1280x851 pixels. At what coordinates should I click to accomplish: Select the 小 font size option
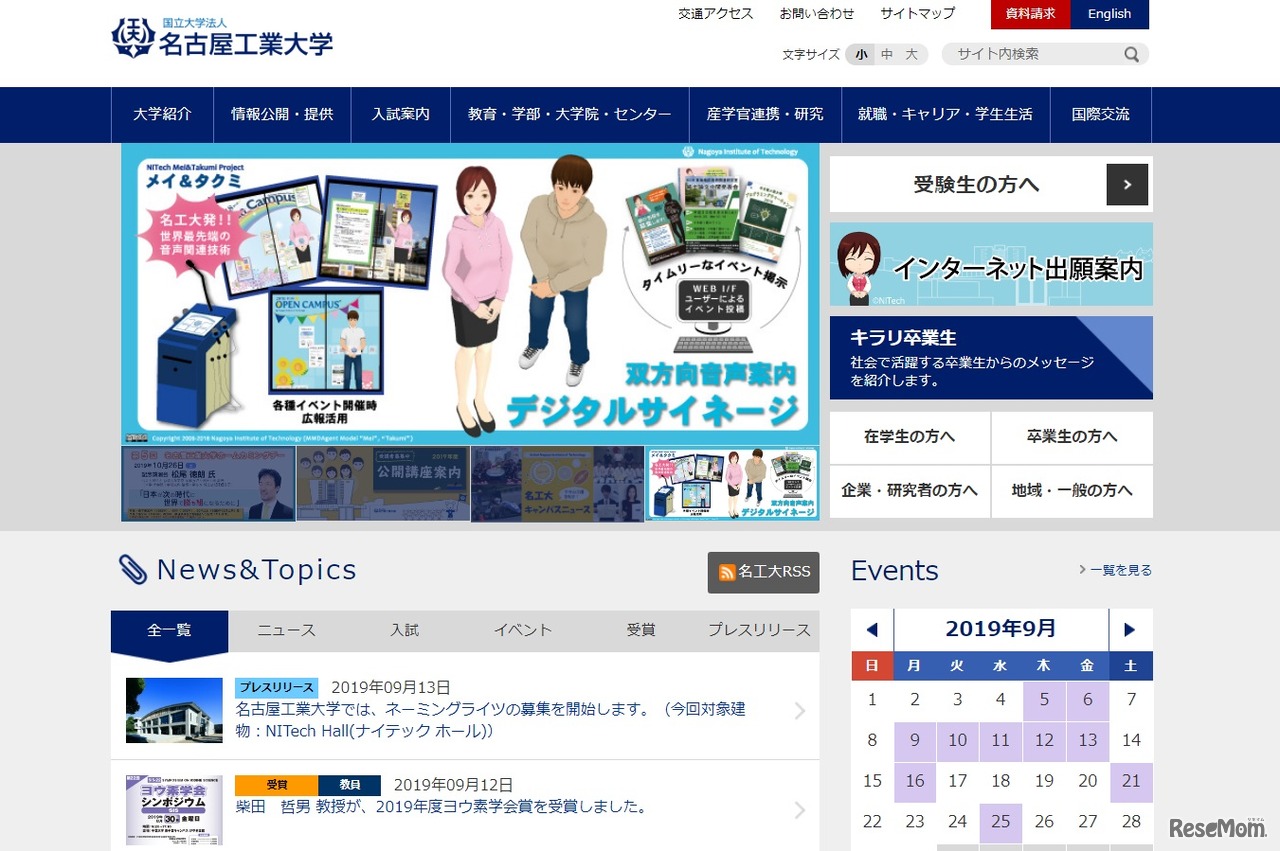(860, 55)
